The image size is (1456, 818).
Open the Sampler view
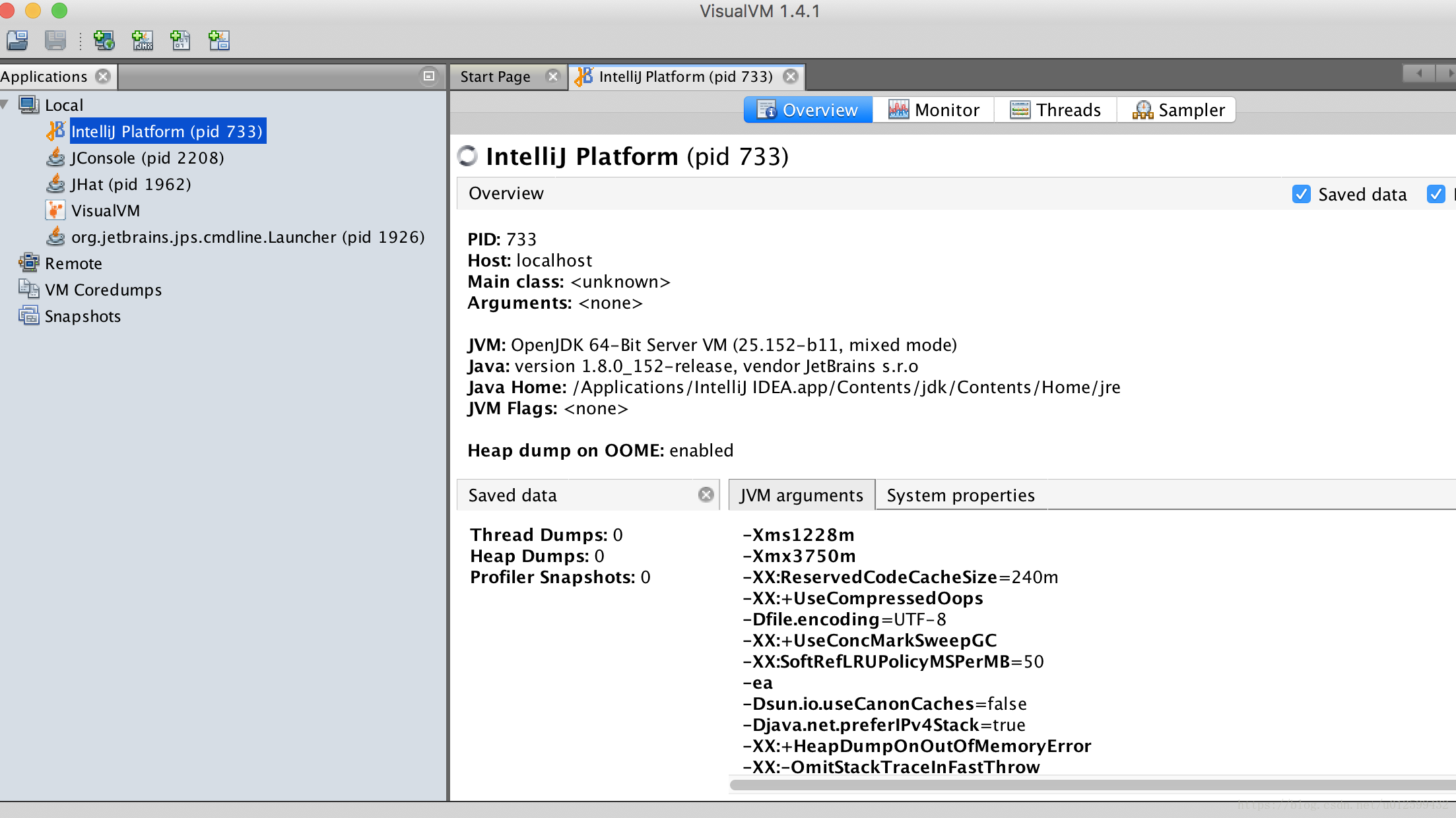click(1177, 110)
